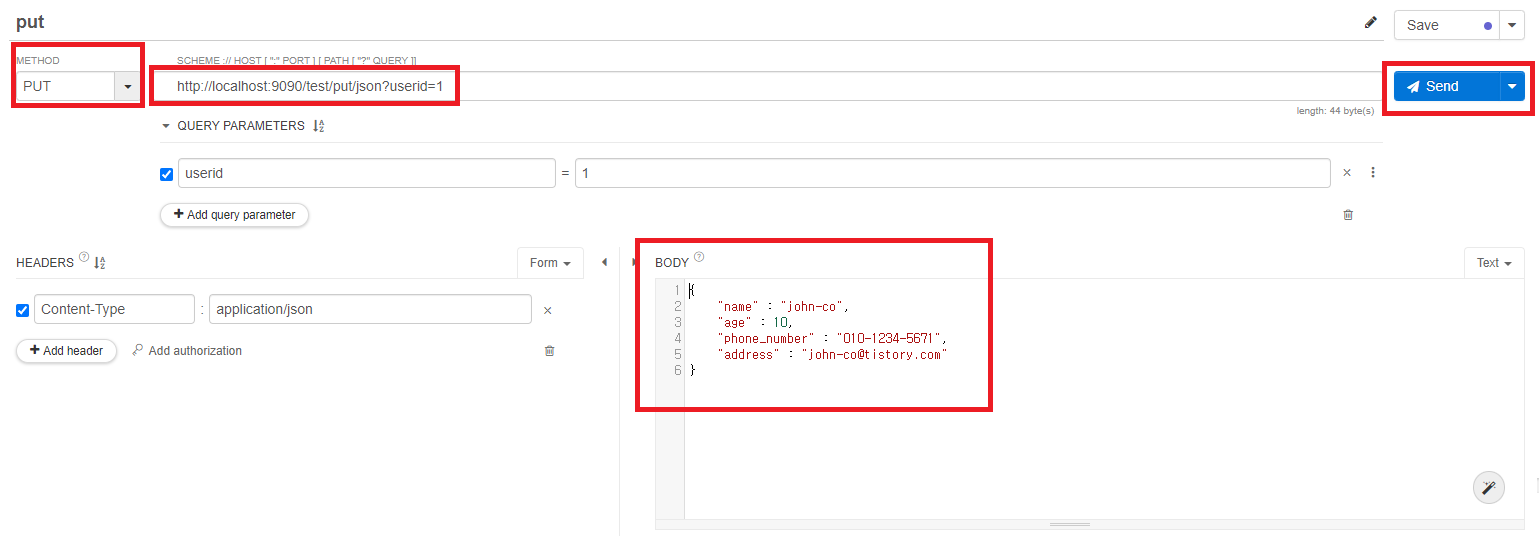This screenshot has width=1539, height=536.
Task: Click the request URL input field
Action: coord(770,86)
